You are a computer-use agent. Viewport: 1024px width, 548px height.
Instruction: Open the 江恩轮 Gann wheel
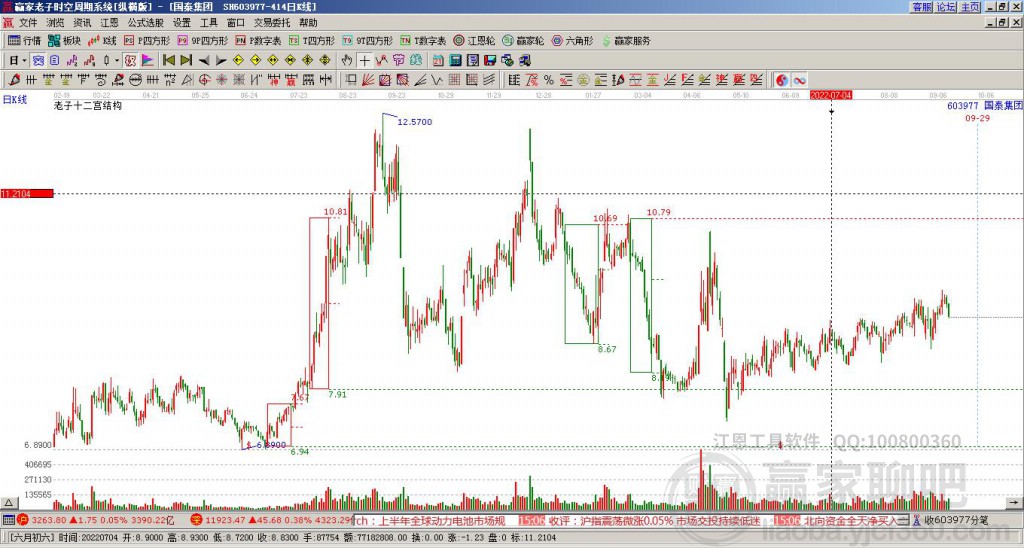(474, 40)
